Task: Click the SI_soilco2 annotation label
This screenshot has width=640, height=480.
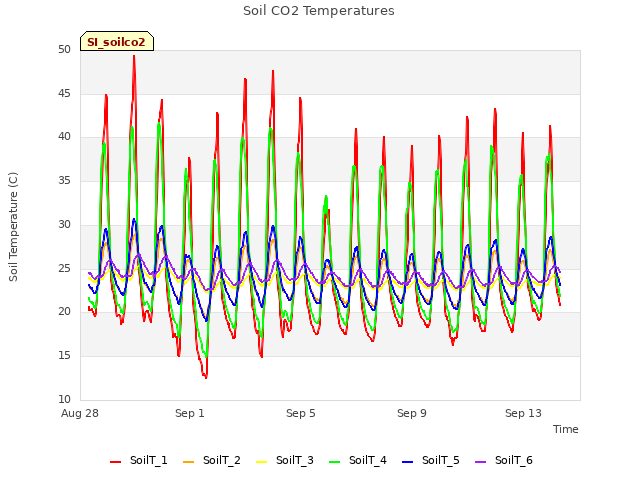Action: (x=117, y=41)
